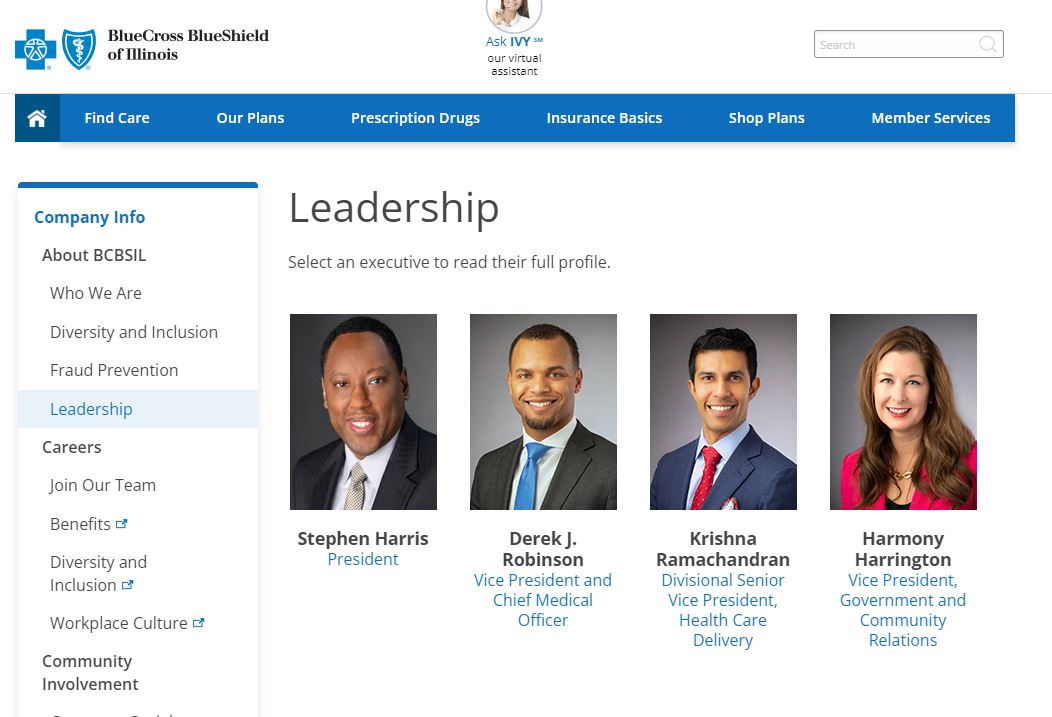The image size is (1052, 717).
Task: Open Workplace Culture sidebar link
Action: pyautogui.click(x=119, y=623)
